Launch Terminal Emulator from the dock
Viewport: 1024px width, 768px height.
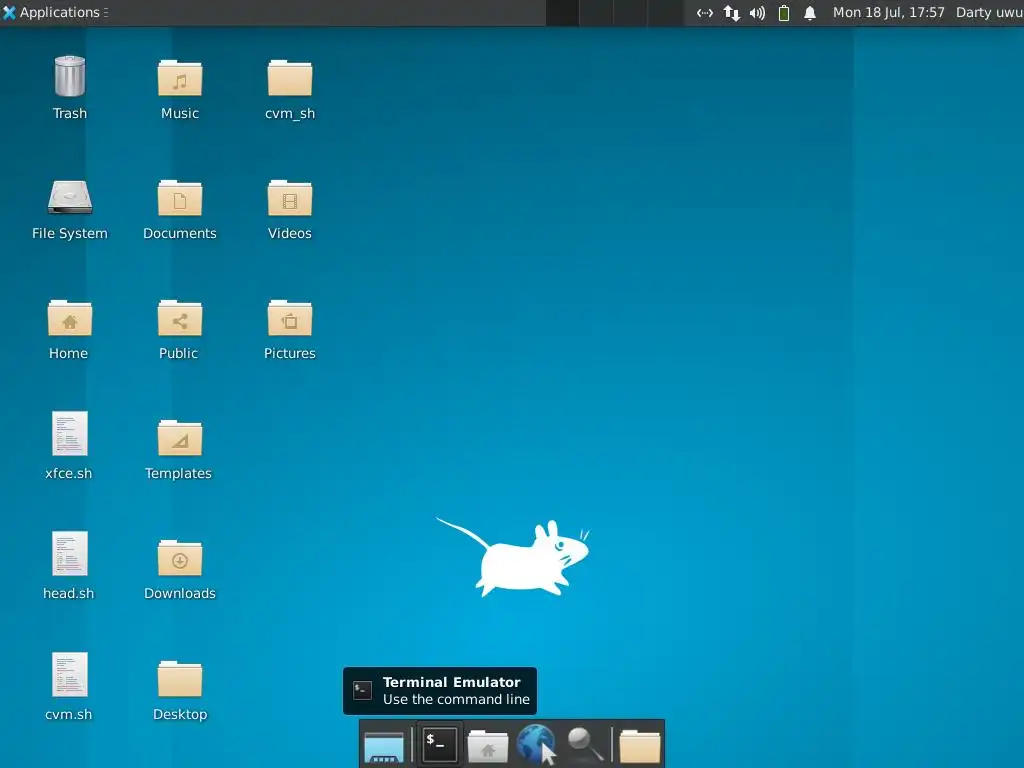pyautogui.click(x=440, y=744)
